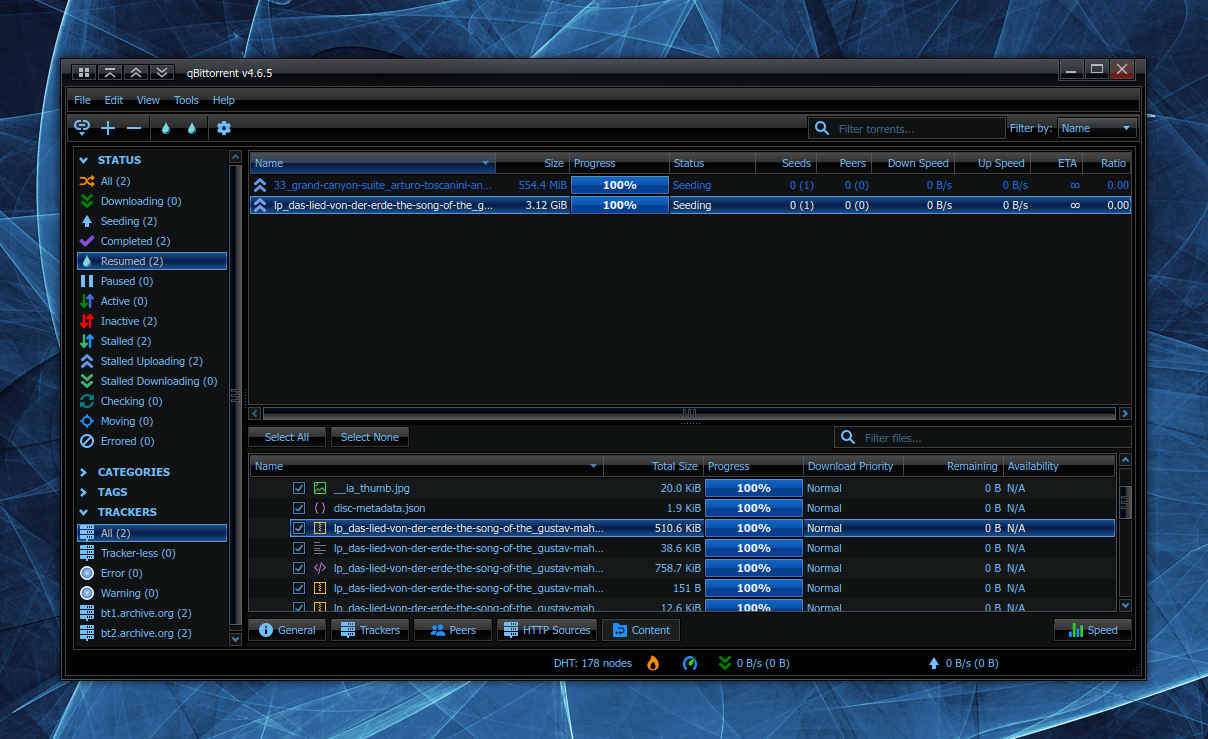The image size is (1208, 739).
Task: Show Completed (2) torrents
Action: 152,241
